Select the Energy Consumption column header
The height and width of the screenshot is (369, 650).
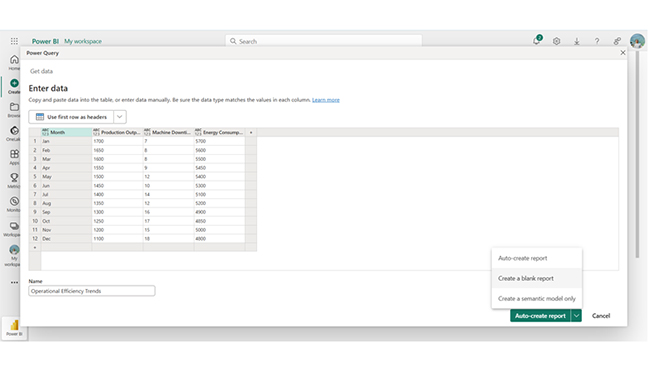pyautogui.click(x=219, y=132)
